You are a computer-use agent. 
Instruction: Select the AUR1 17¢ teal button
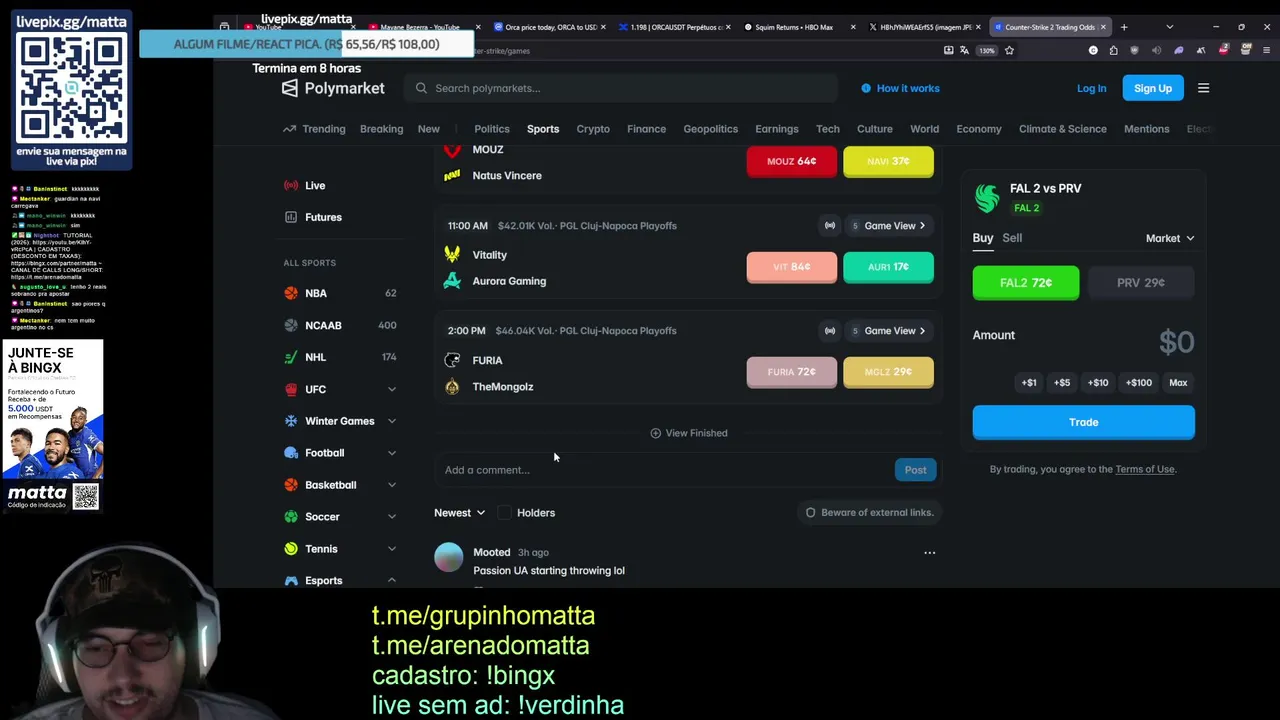coord(888,267)
